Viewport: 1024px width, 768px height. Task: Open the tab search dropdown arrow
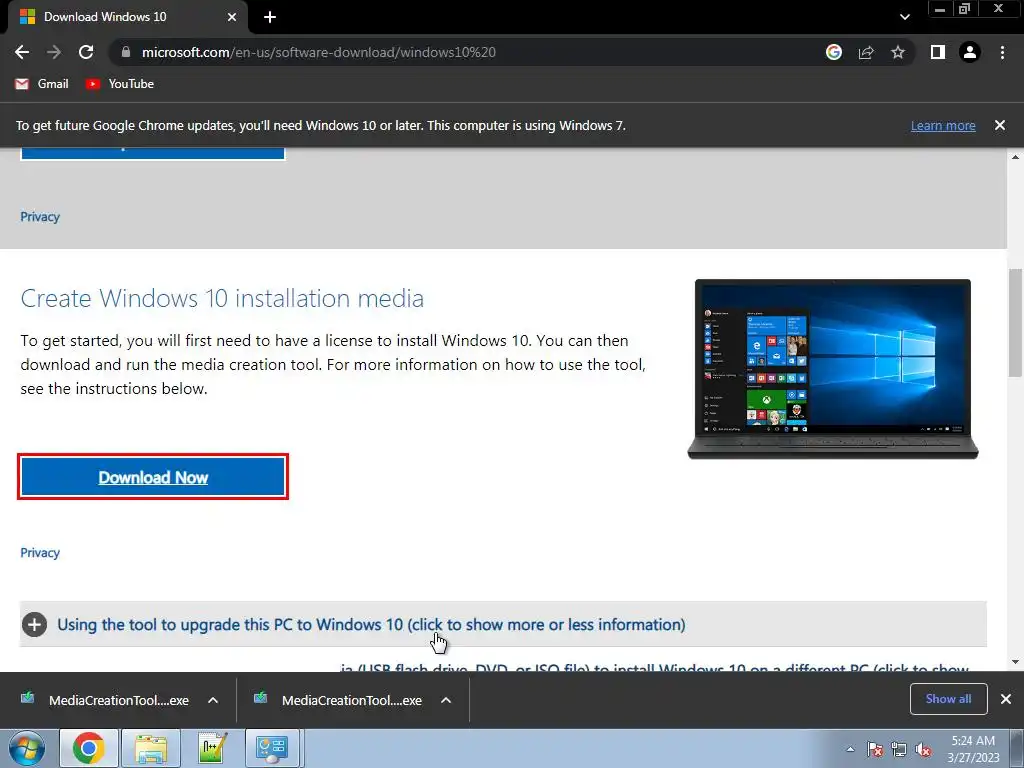click(904, 17)
